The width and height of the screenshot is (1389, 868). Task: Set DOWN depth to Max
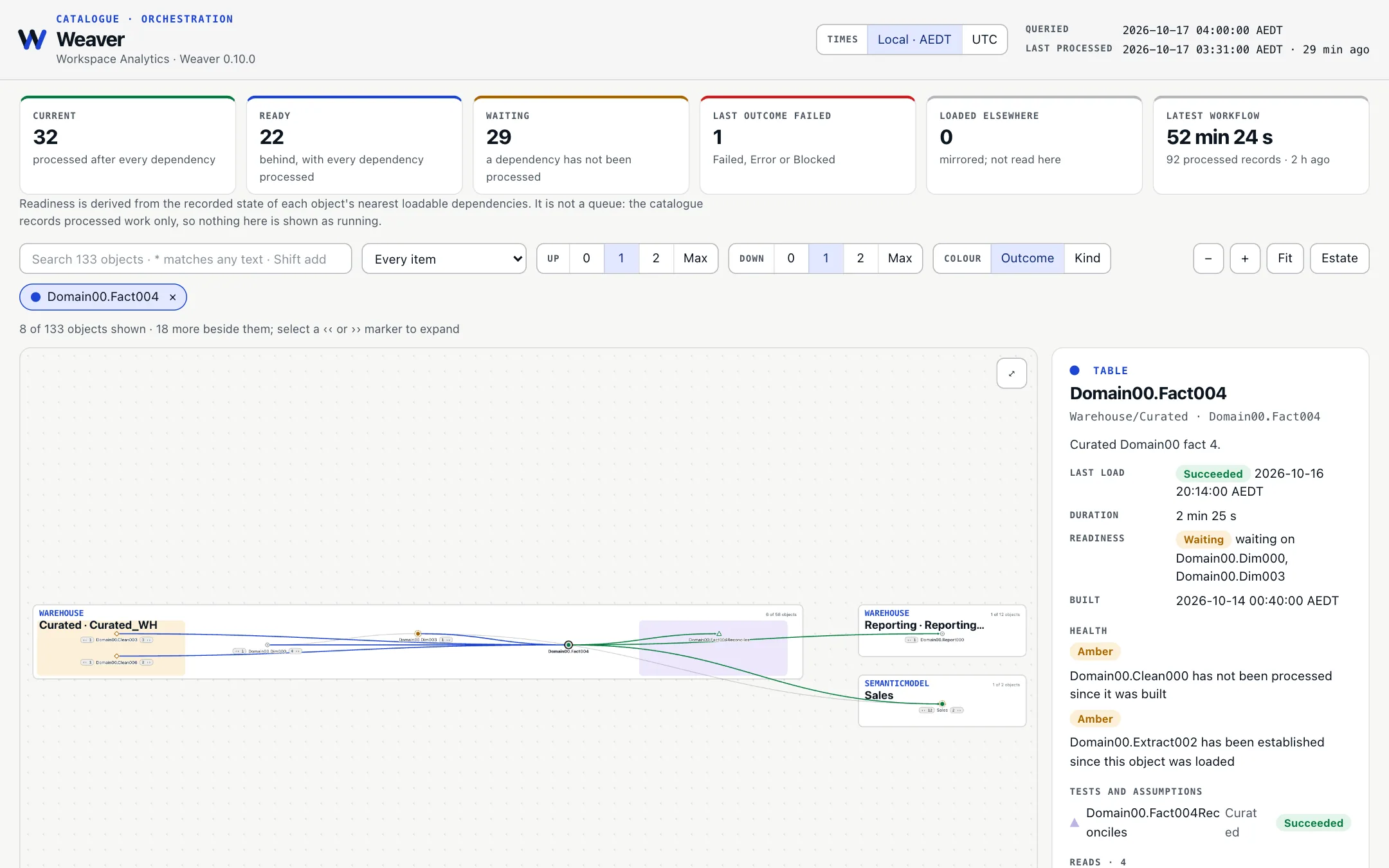[x=900, y=258]
